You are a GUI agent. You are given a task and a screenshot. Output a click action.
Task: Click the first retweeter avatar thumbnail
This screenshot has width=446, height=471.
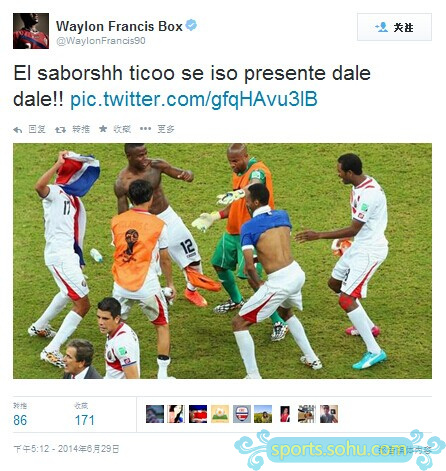pos(155,414)
